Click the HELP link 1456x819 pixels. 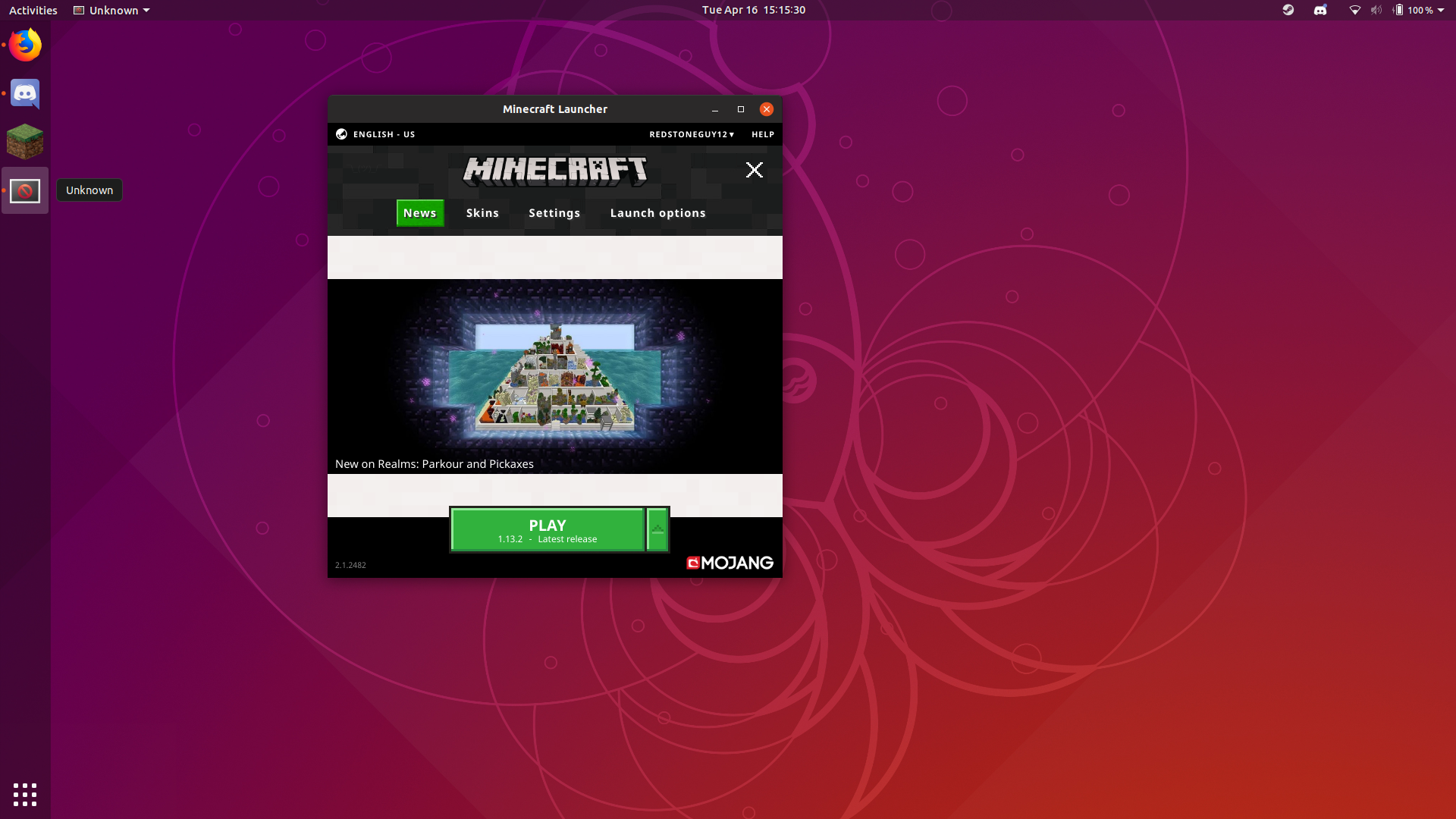point(763,134)
